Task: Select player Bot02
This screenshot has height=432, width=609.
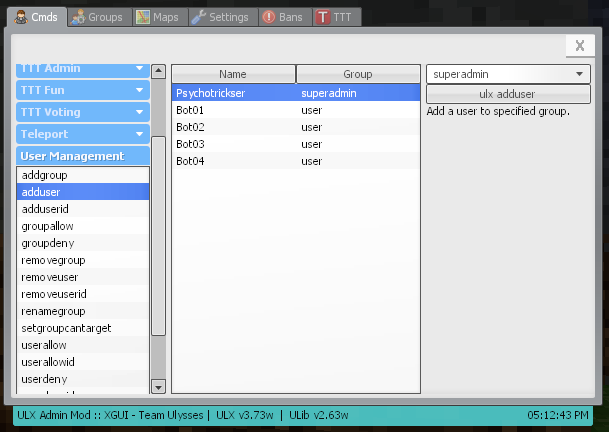Action: coord(296,127)
